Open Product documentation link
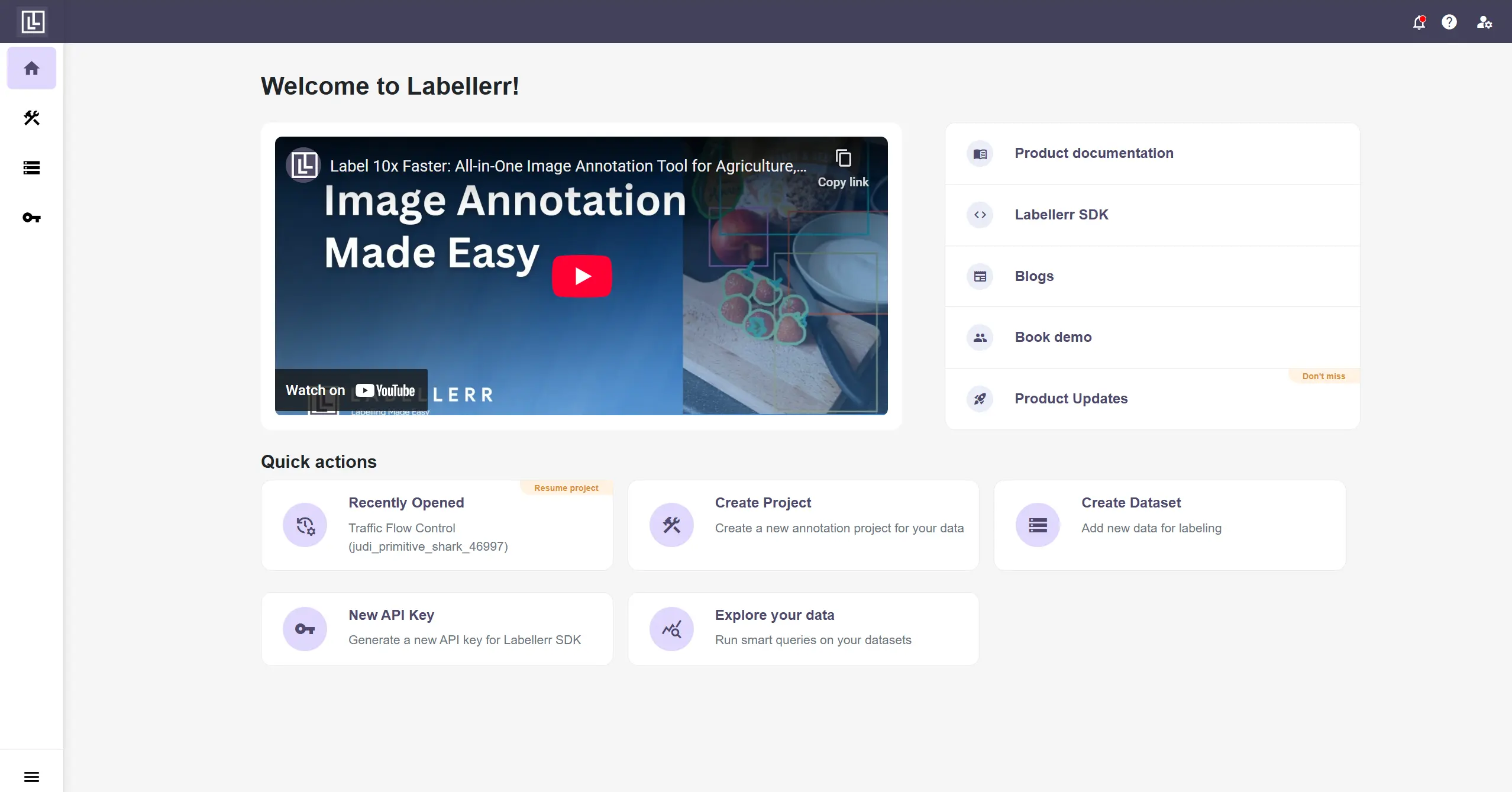This screenshot has width=1512, height=792. coord(1152,154)
